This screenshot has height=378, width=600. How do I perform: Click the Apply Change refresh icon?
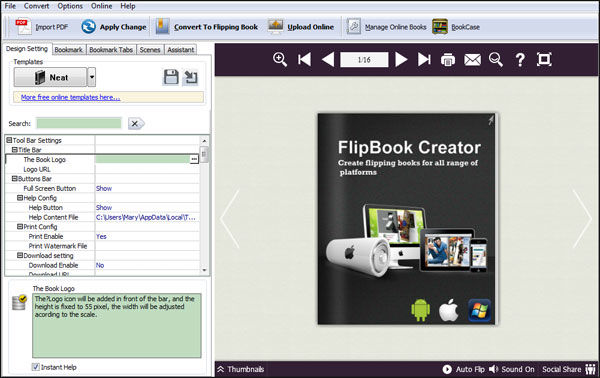pyautogui.click(x=88, y=27)
